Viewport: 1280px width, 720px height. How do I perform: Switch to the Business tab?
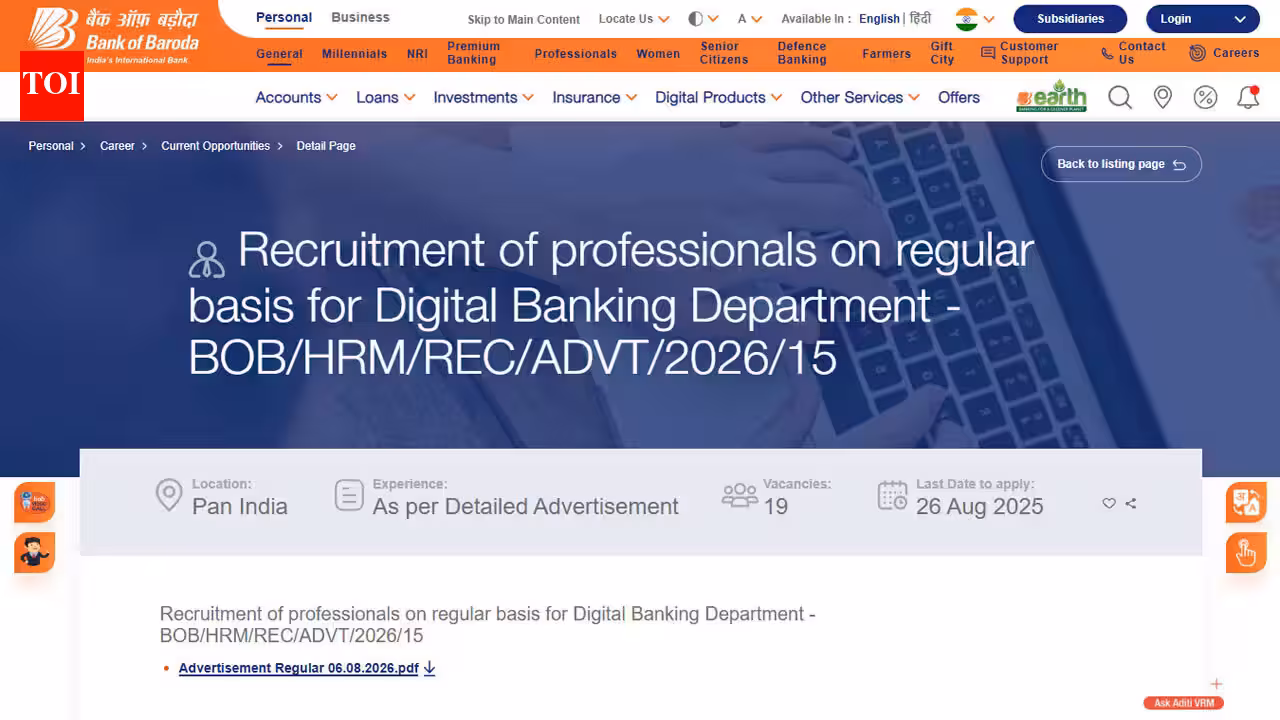[x=360, y=17]
